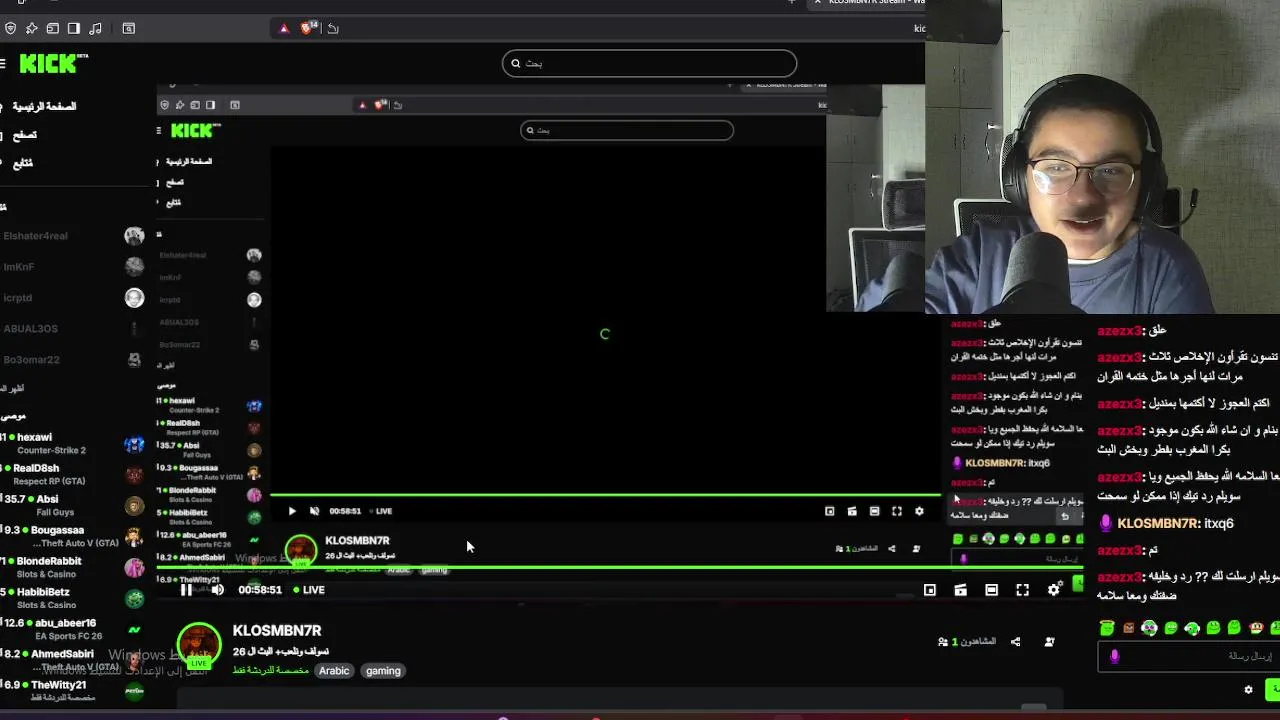Open the Kick hamburger menu beside the logo
Screen dimensions: 1280x720
[3, 64]
